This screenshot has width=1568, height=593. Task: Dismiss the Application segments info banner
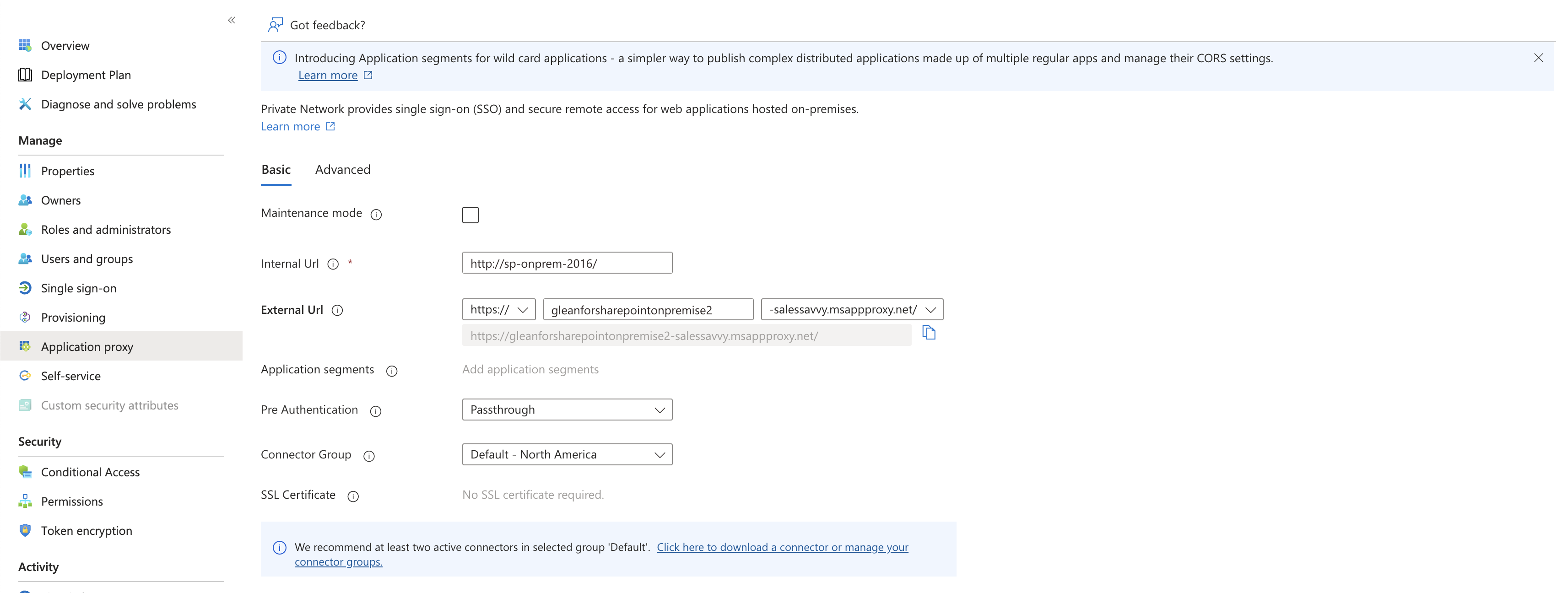(1538, 58)
